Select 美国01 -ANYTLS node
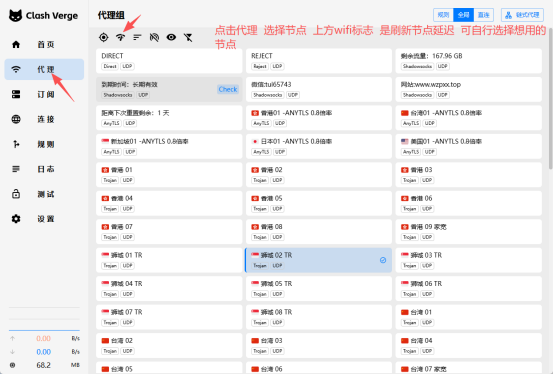554x375 pixels. [x=468, y=146]
